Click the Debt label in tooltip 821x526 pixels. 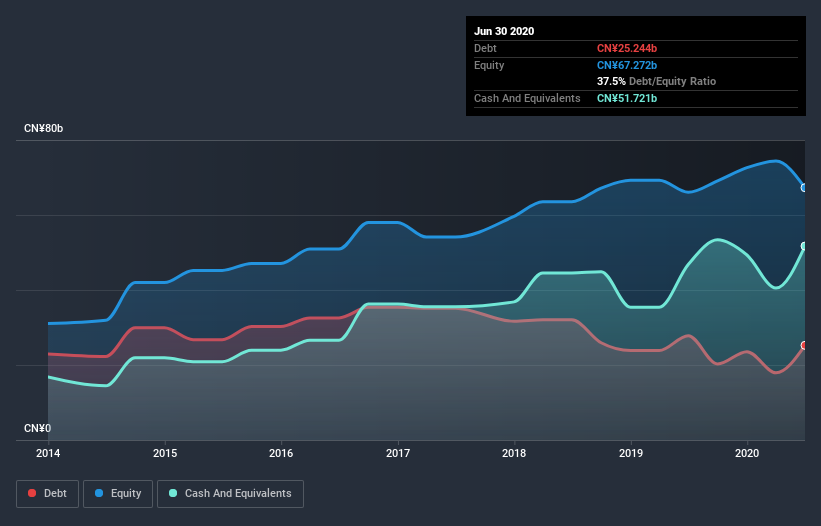click(485, 48)
